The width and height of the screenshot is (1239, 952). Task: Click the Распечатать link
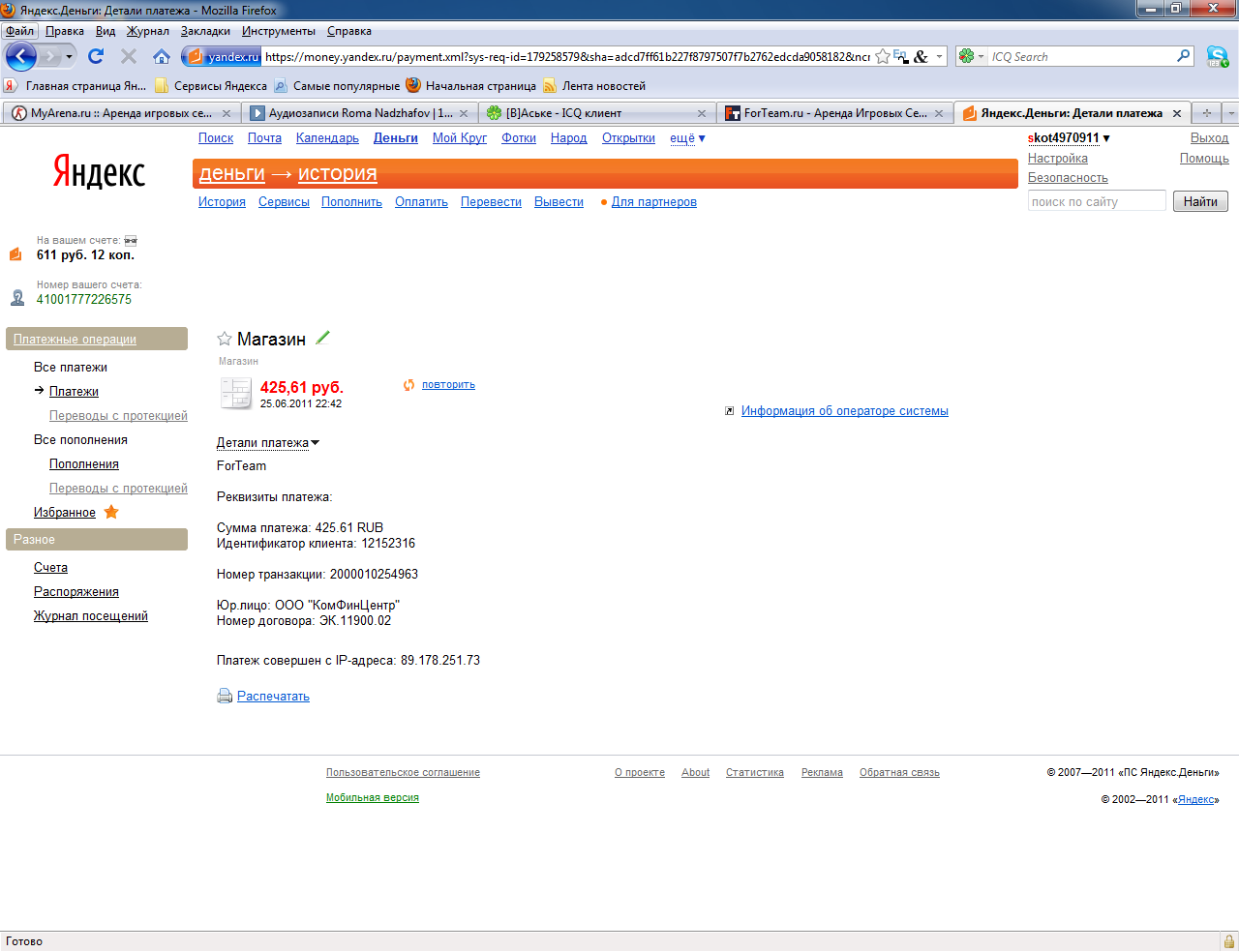(273, 697)
